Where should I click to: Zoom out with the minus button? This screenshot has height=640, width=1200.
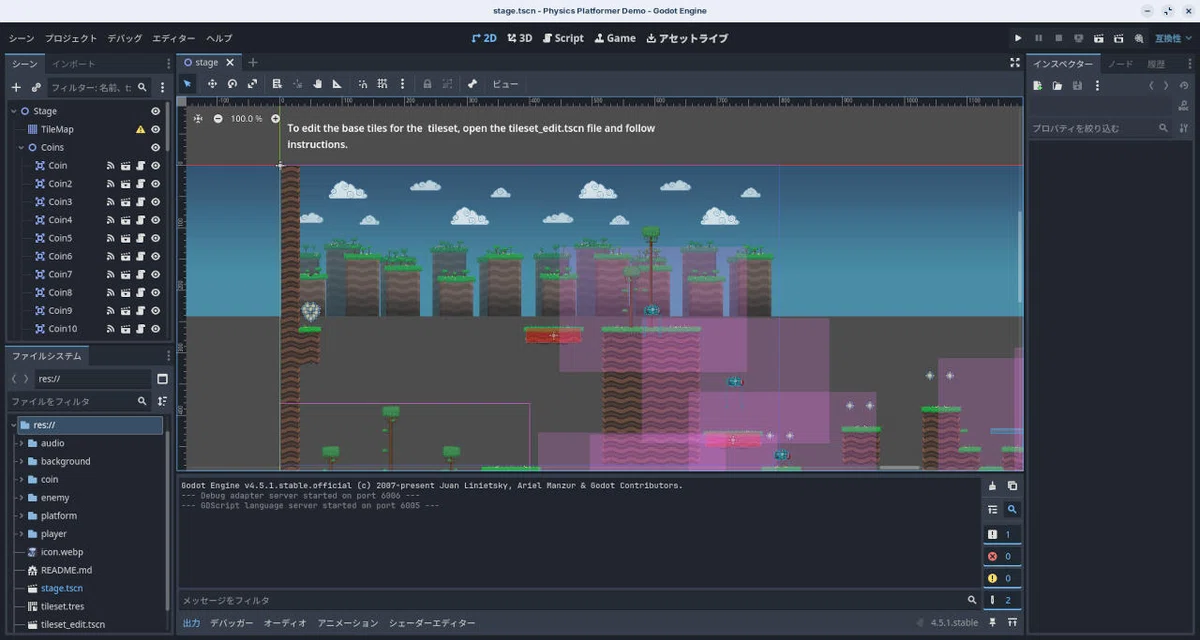pos(218,118)
